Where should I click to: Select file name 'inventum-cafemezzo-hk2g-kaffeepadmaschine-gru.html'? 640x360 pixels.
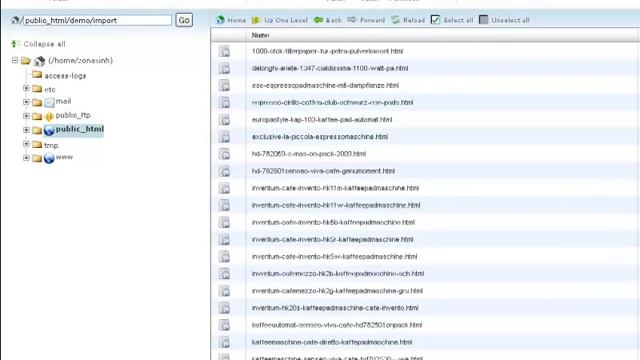[337, 291]
